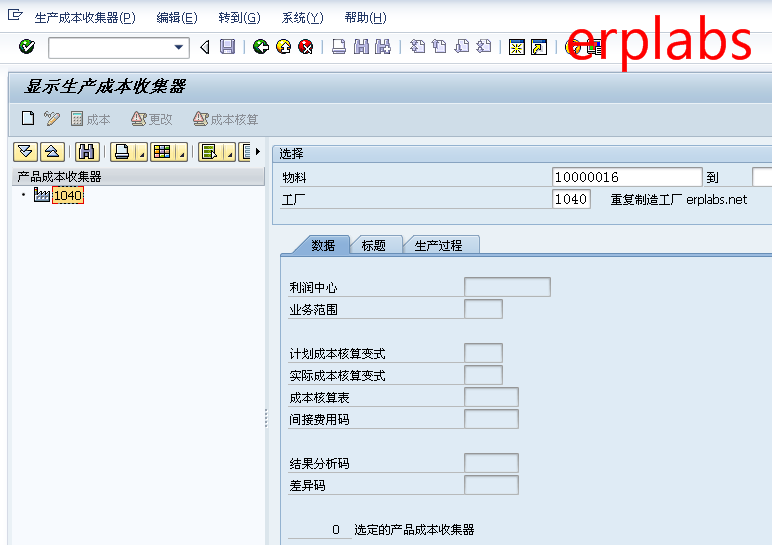This screenshot has height=545, width=772.
Task: Click the 差异码 field
Action: coord(491,485)
